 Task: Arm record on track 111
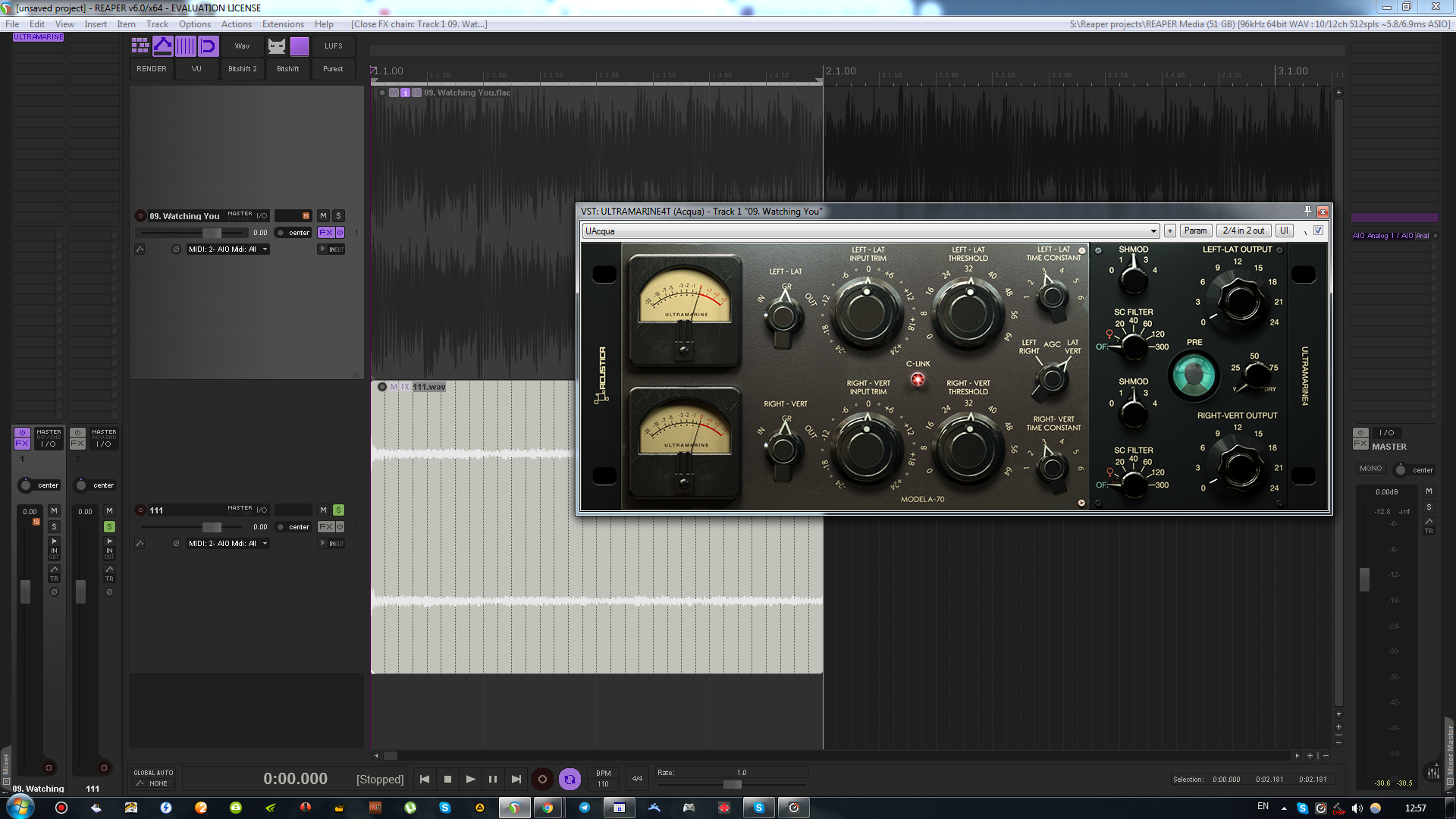click(140, 510)
